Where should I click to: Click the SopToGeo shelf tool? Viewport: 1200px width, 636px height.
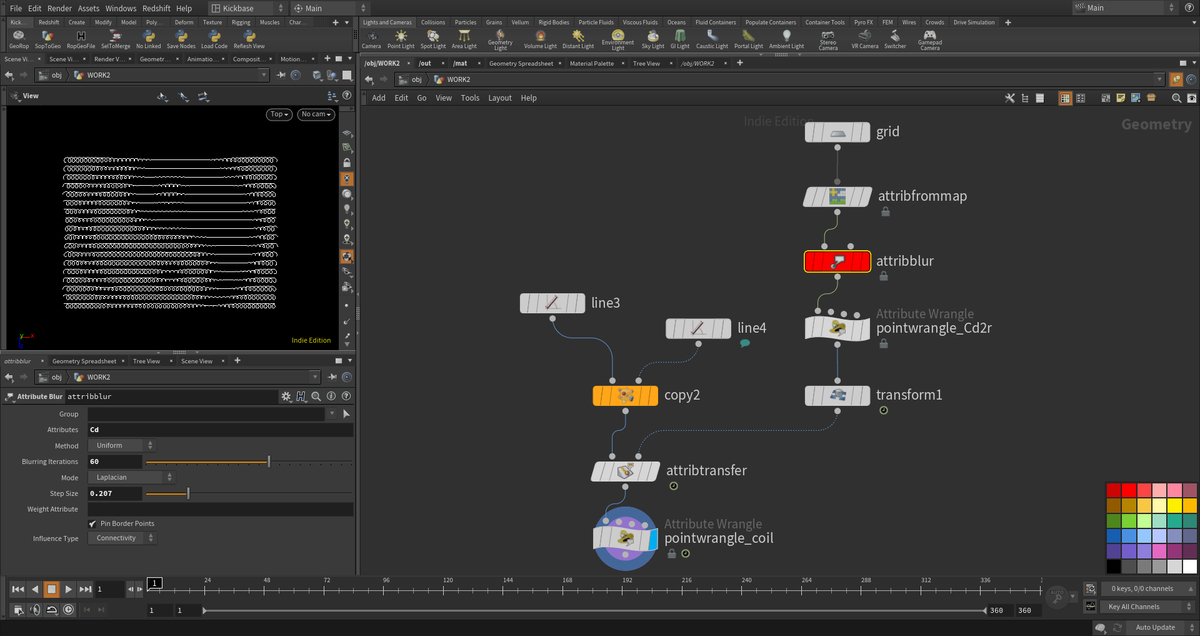click(x=47, y=39)
